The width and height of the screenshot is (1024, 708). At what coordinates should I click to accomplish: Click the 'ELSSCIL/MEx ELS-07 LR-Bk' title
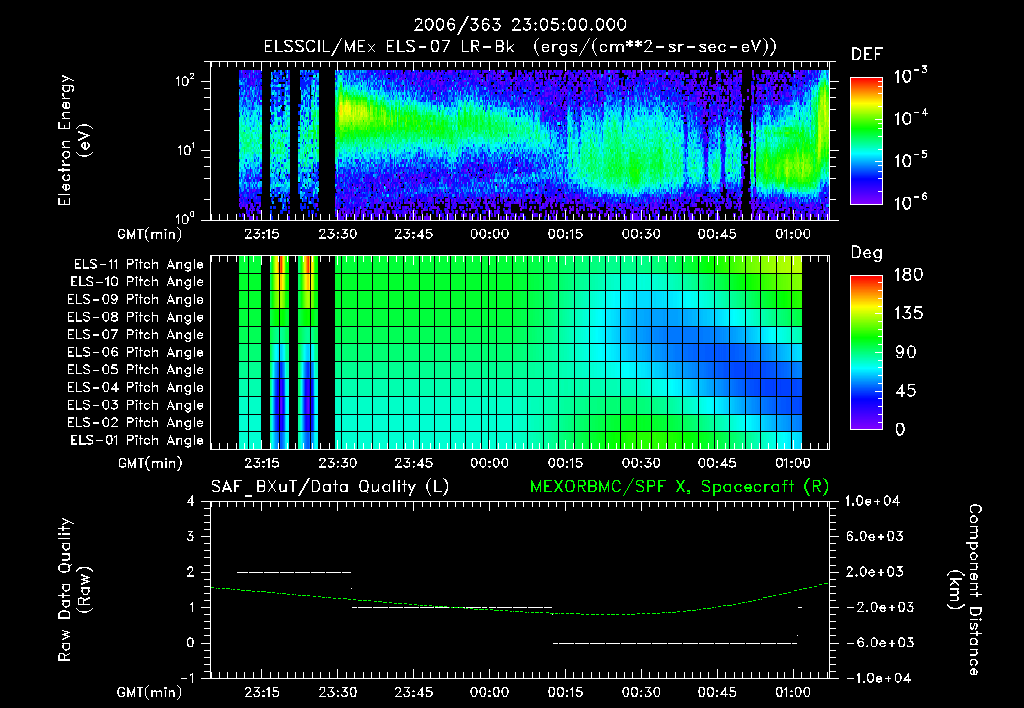[389, 47]
